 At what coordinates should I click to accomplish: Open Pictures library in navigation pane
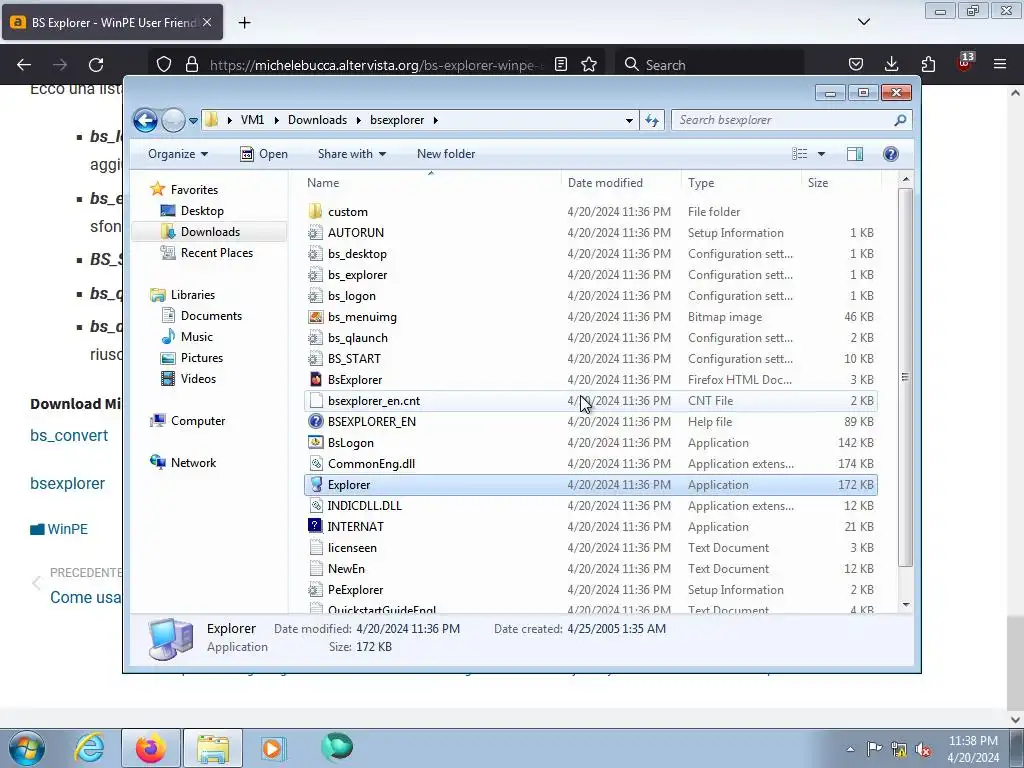point(202,358)
